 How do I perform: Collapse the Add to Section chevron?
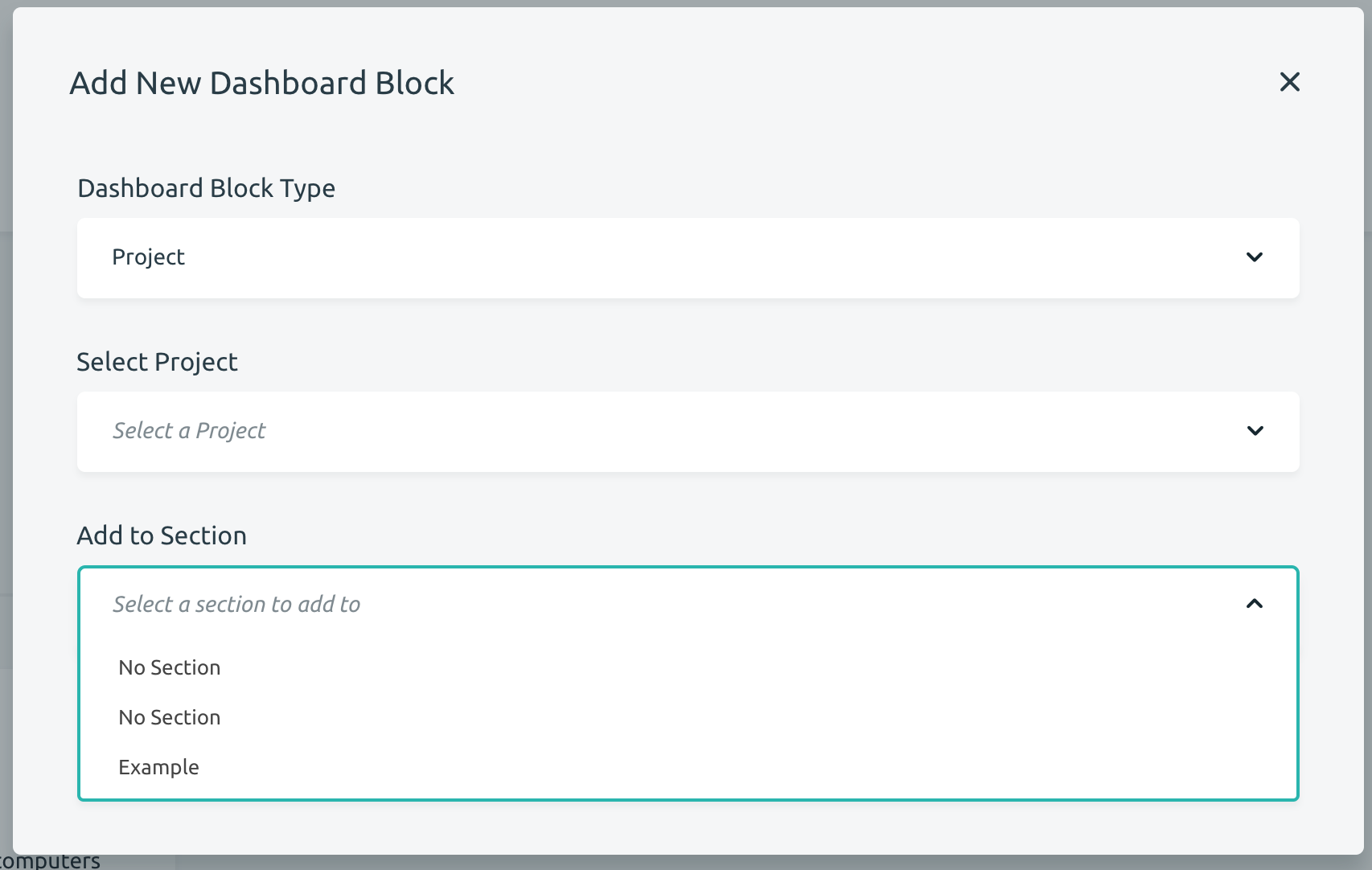click(1255, 604)
